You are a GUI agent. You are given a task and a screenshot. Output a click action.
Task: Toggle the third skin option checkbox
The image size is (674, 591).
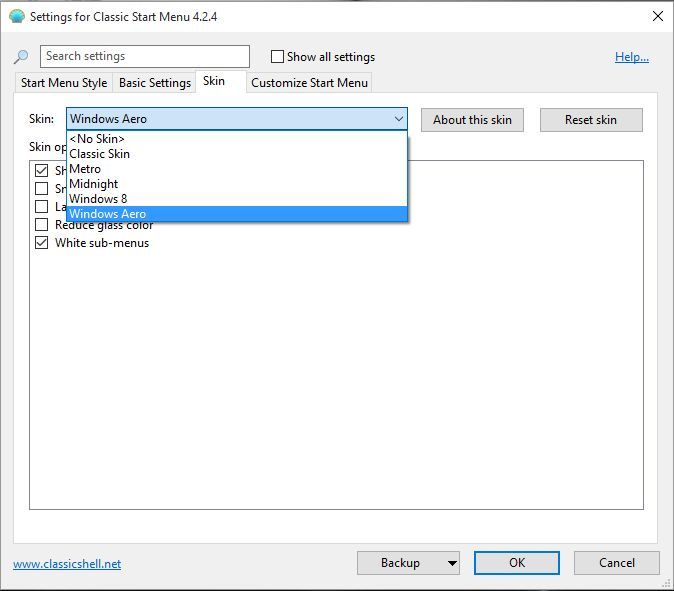coord(41,207)
